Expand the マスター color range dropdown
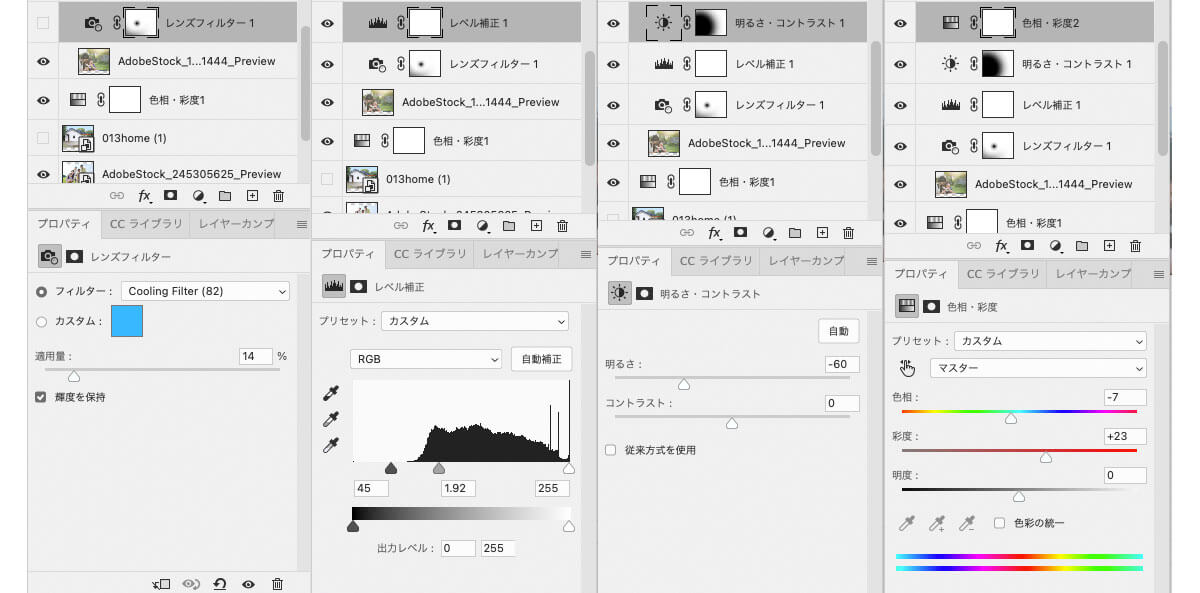The image size is (1200, 593). click(x=1037, y=368)
